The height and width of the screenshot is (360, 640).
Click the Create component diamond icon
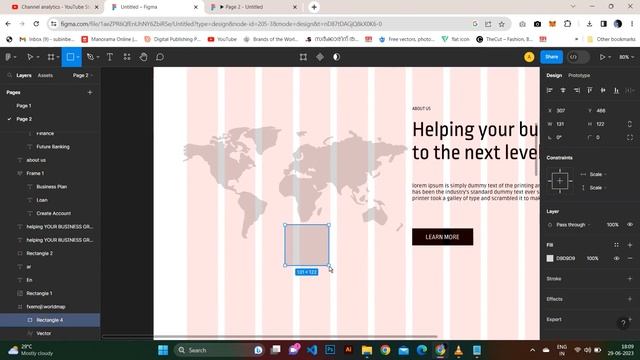320,57
